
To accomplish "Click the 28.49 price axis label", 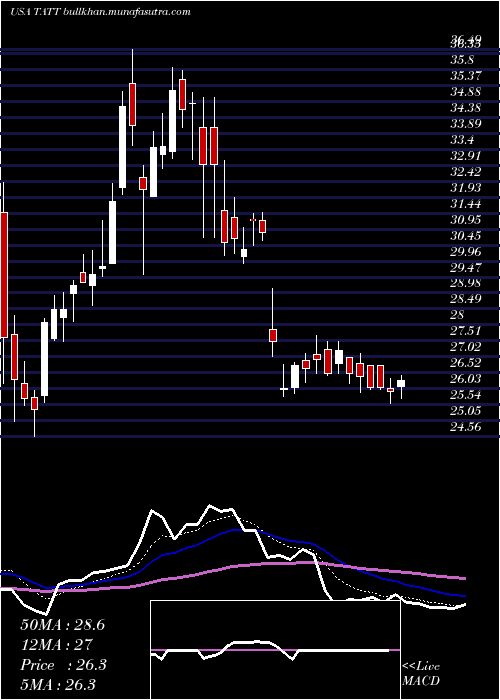I will [465, 299].
